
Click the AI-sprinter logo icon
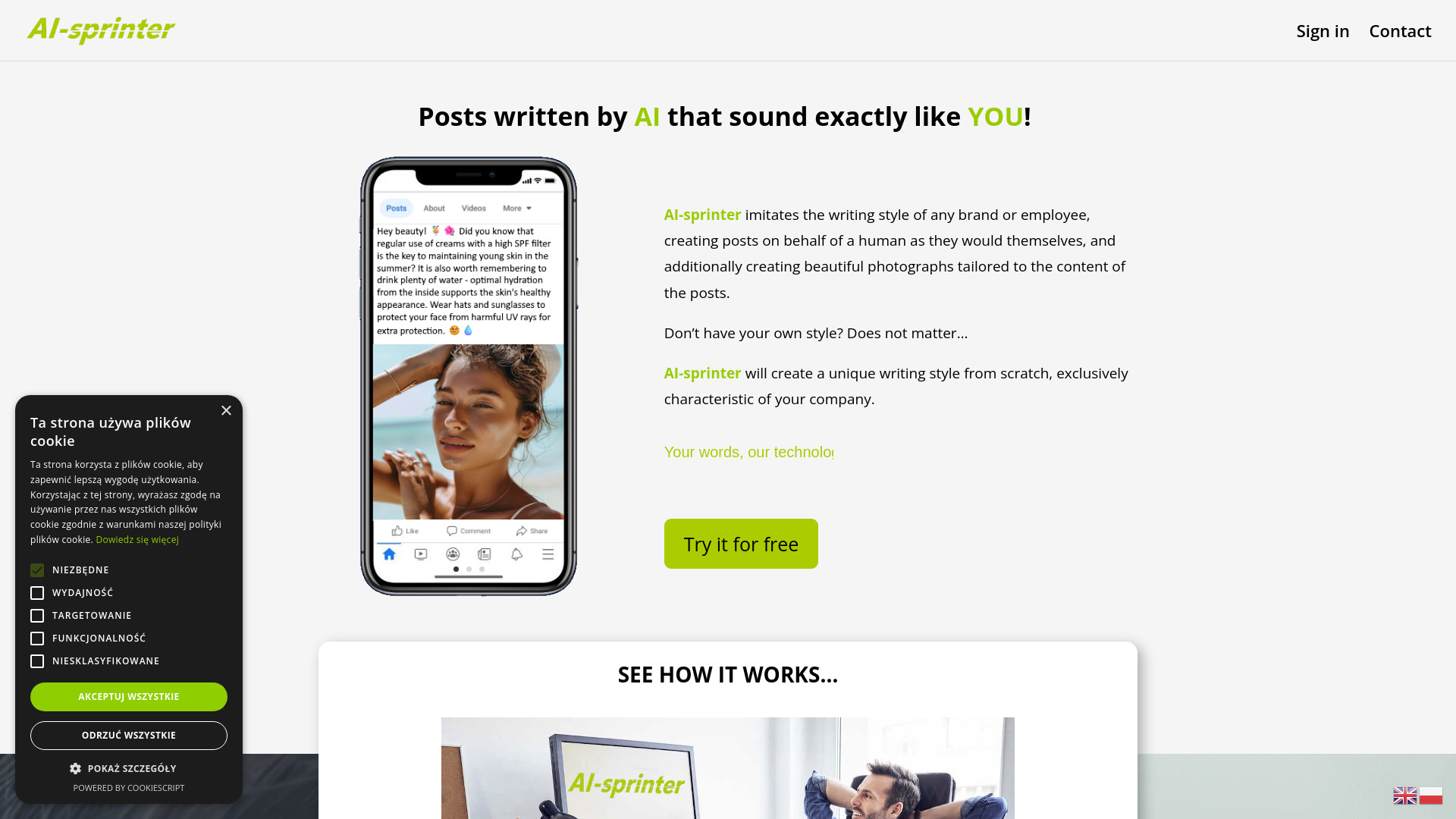click(x=100, y=30)
